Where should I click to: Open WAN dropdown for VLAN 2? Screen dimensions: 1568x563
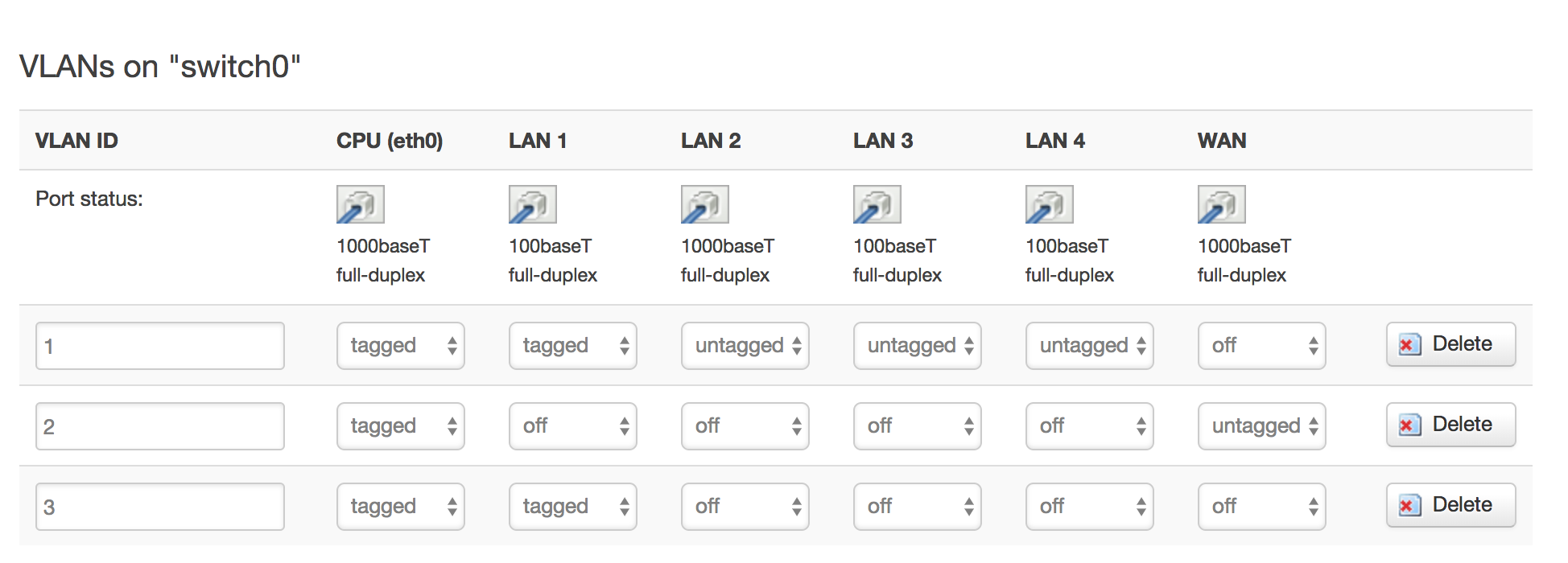(1261, 426)
